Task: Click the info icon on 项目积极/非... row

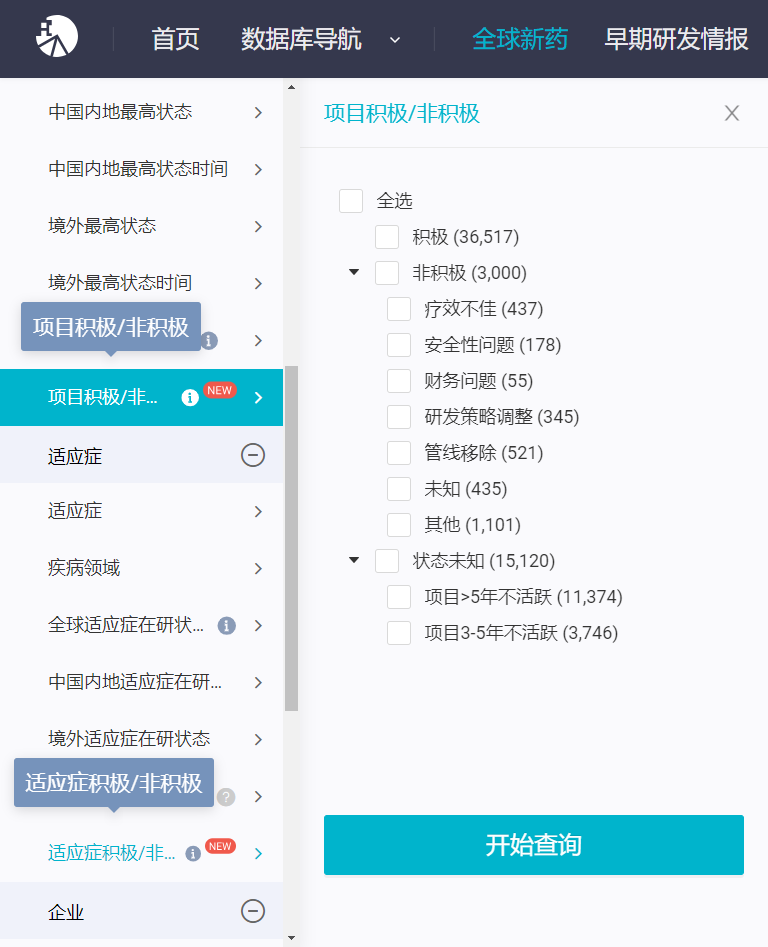Action: [190, 397]
